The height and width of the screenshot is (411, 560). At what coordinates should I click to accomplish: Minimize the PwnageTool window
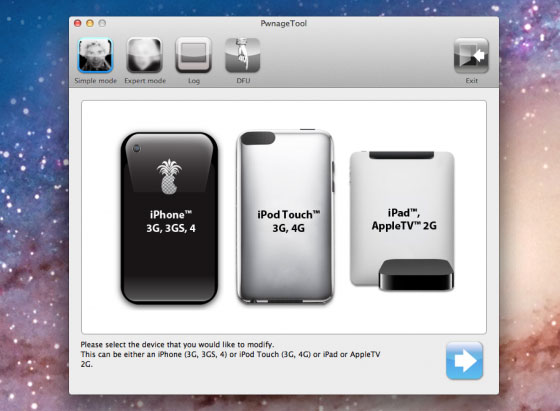tap(90, 23)
